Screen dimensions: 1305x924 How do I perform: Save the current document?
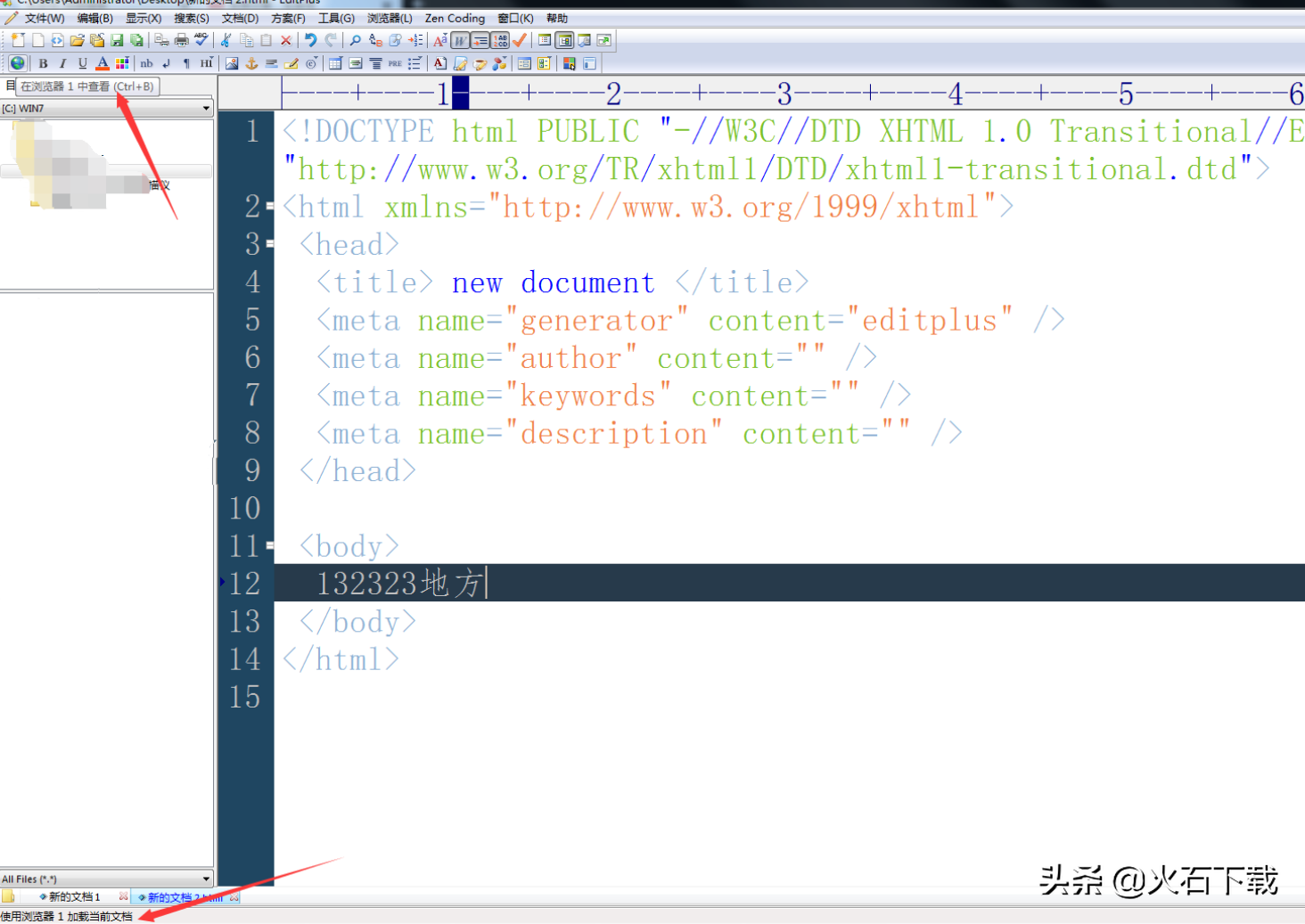click(117, 40)
